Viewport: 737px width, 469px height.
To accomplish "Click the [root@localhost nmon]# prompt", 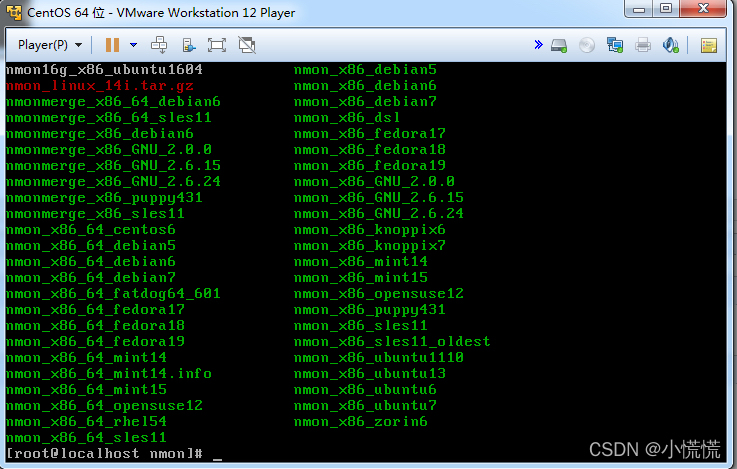I will coord(104,453).
